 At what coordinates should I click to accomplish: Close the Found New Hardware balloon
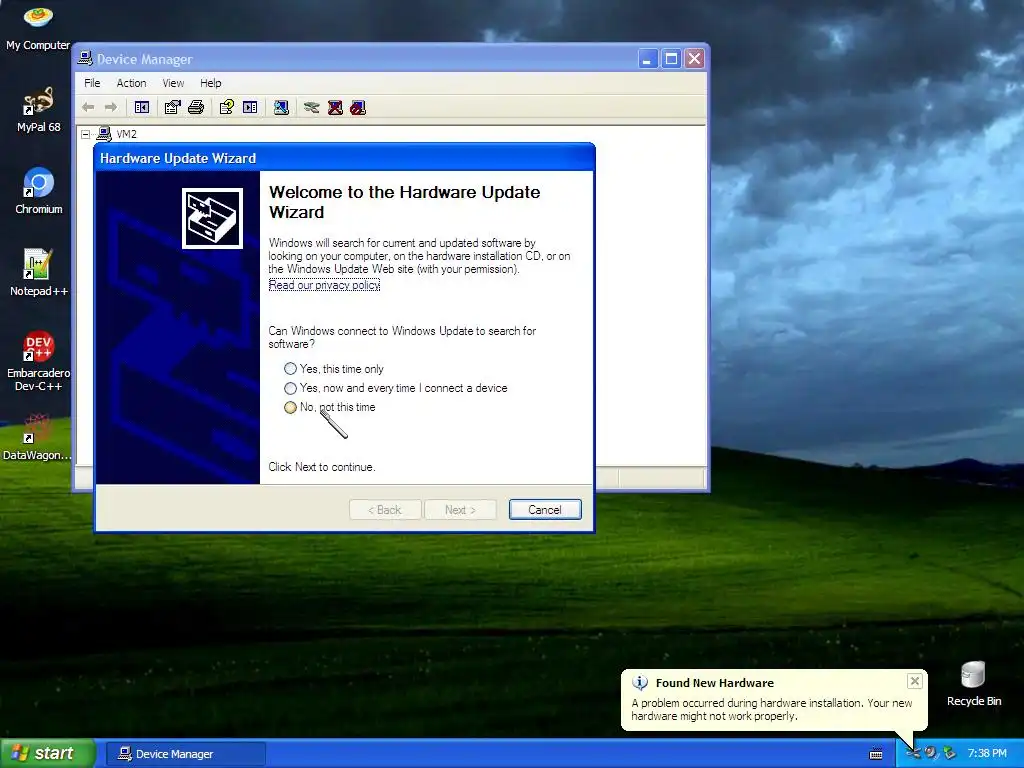915,681
